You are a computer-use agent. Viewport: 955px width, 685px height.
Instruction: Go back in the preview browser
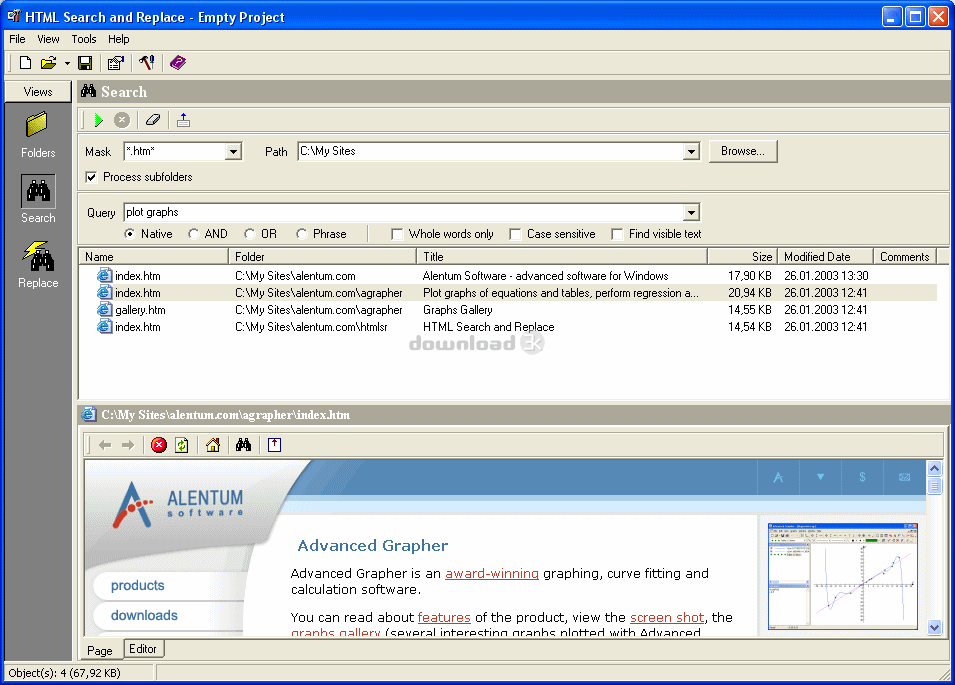(x=105, y=445)
